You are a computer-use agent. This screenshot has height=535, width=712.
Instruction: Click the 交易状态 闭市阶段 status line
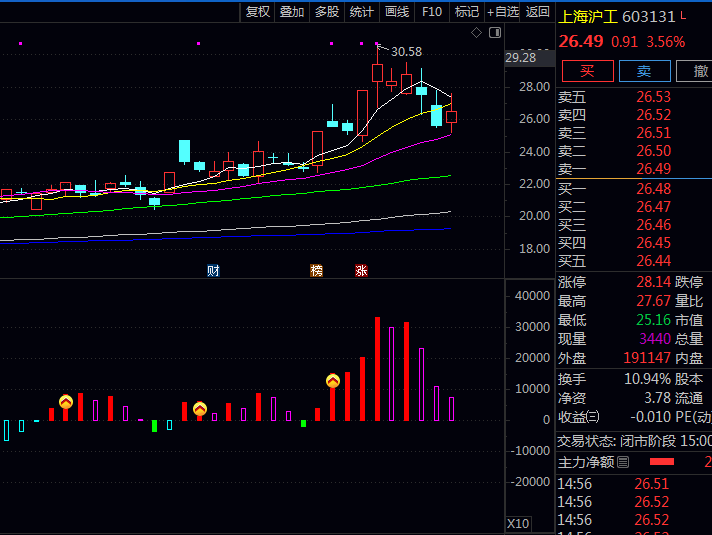pyautogui.click(x=634, y=441)
